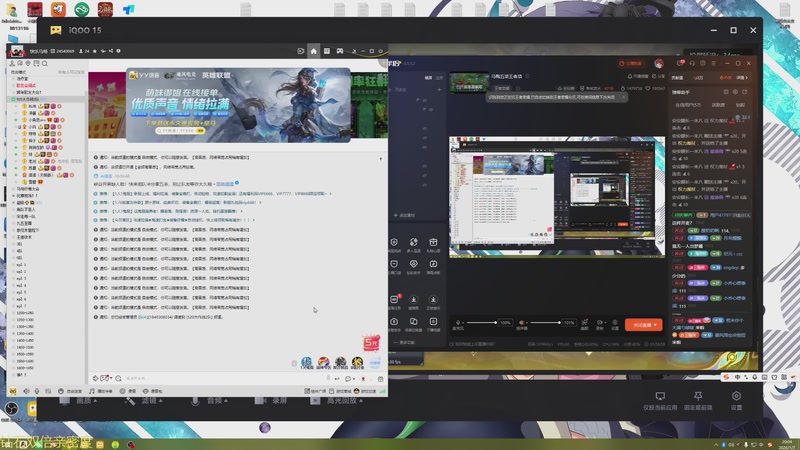Click the settings gear left of the orange start-live button
Screen dimensions: 800x450
click(x=615, y=324)
